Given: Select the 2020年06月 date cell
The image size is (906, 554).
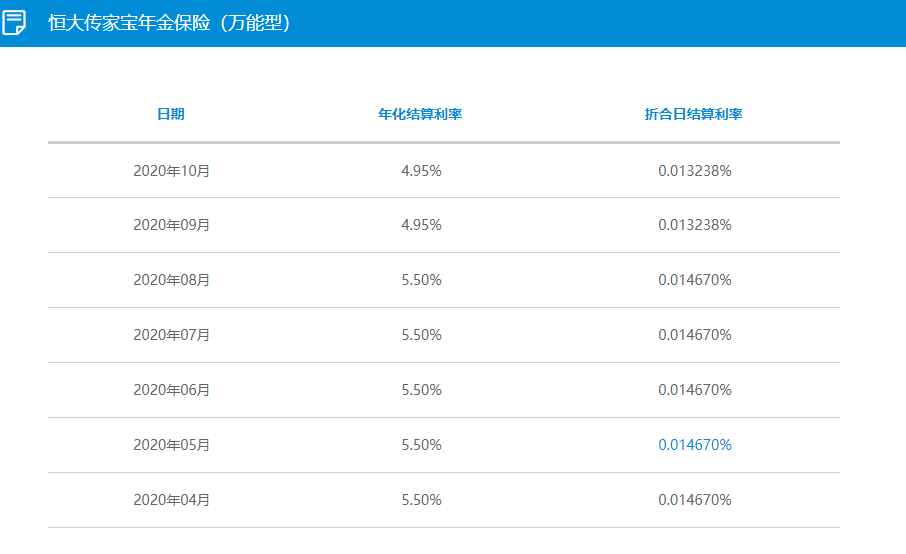Looking at the screenshot, I should (172, 390).
